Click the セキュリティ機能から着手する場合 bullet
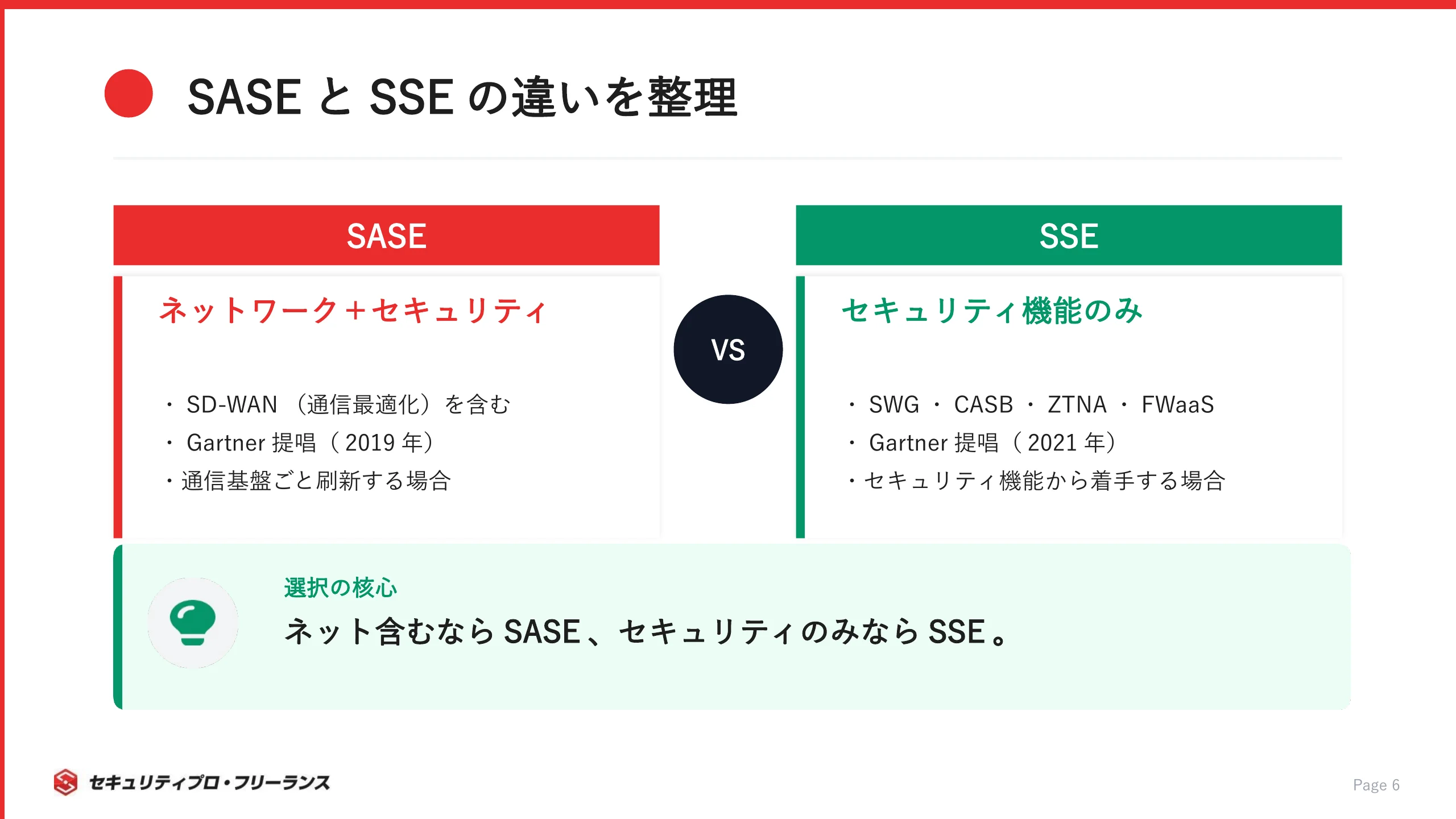This screenshot has width=1456, height=819. 1036,481
